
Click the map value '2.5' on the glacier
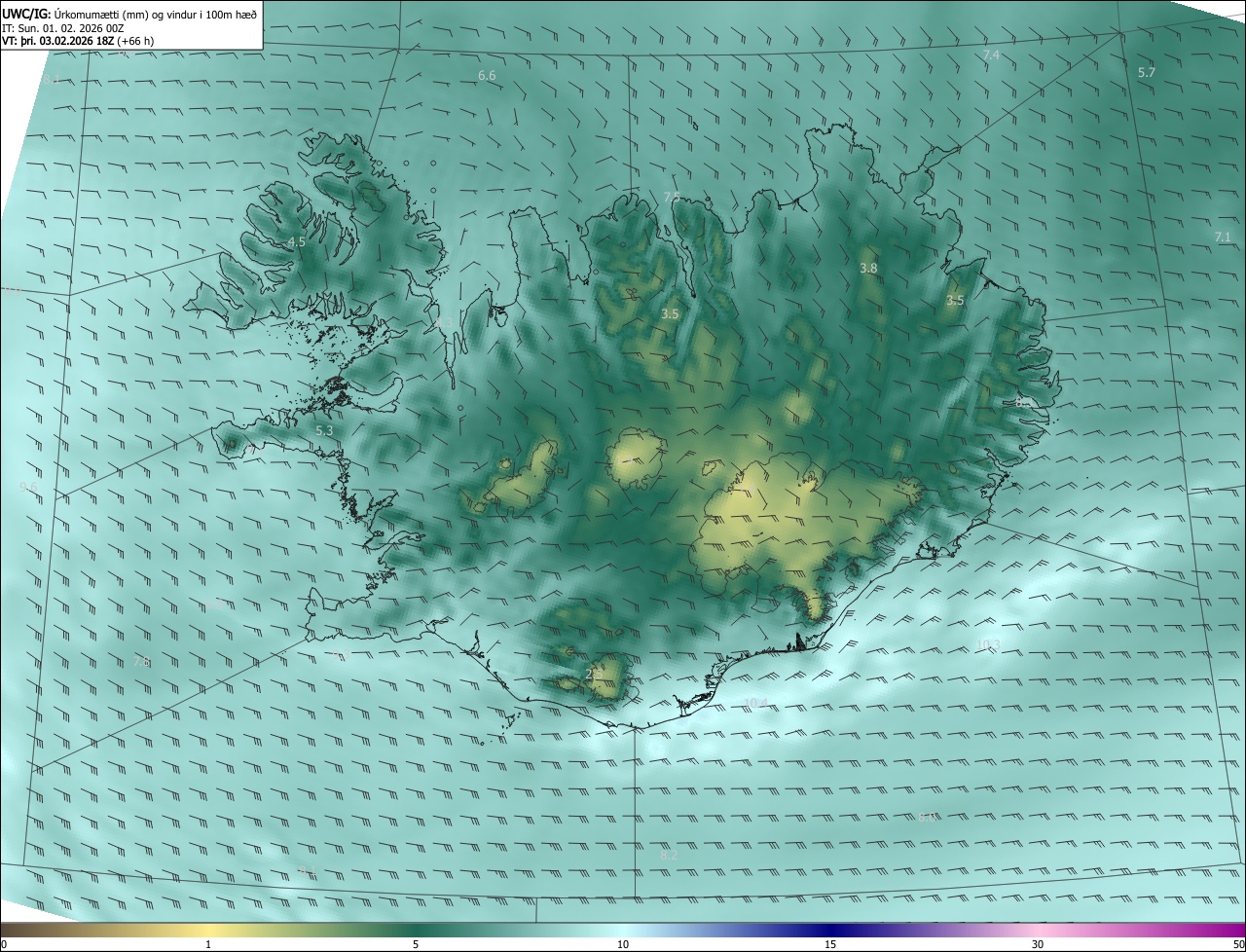click(x=594, y=673)
